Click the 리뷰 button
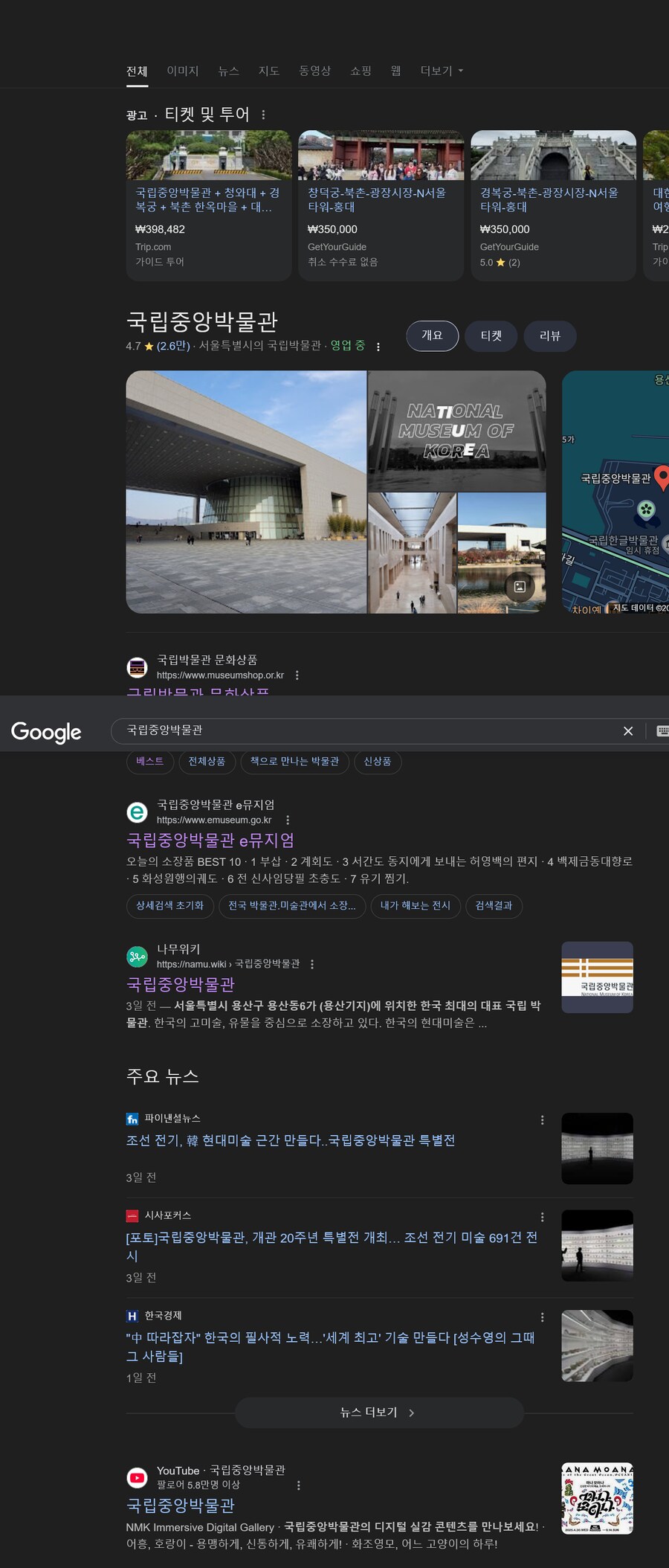The width and height of the screenshot is (669, 1568). [550, 335]
